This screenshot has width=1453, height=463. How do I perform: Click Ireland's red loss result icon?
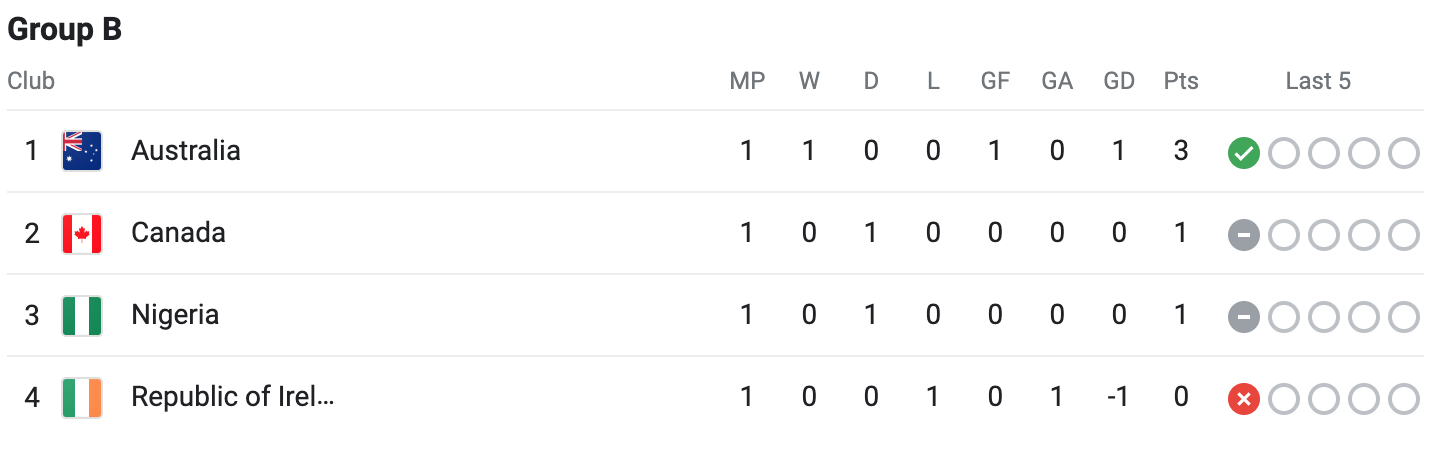1243,399
